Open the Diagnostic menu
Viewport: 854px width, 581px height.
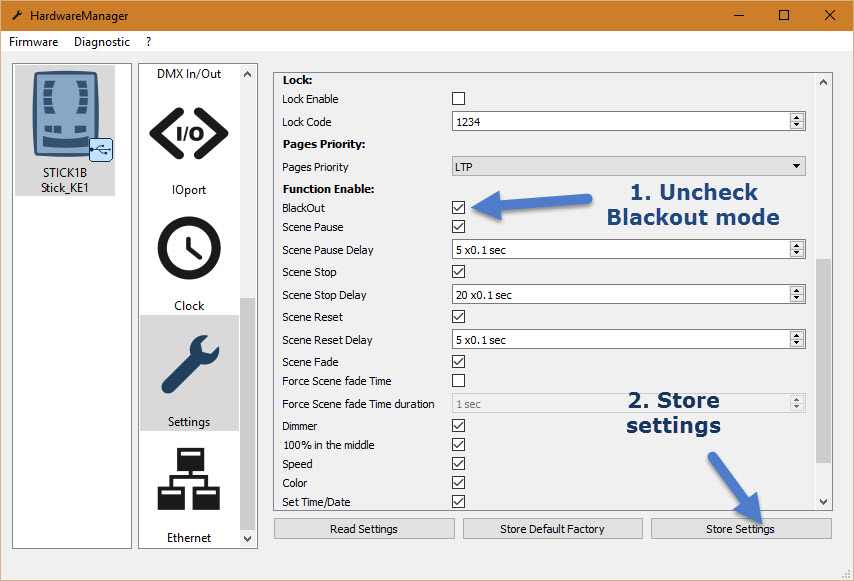102,42
